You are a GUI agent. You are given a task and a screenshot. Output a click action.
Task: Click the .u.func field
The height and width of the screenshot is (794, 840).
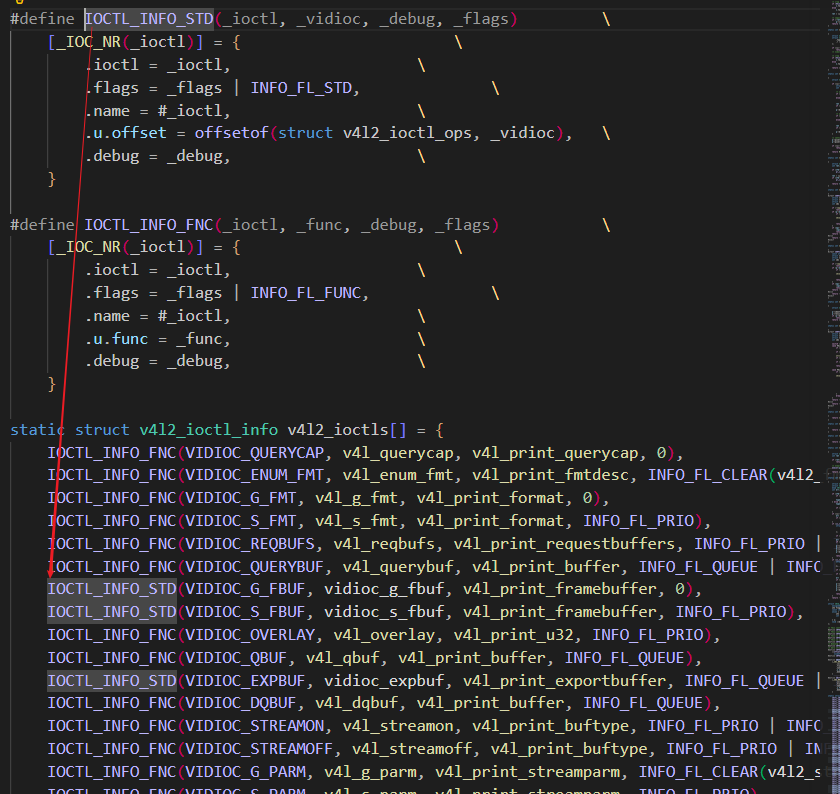click(x=116, y=339)
